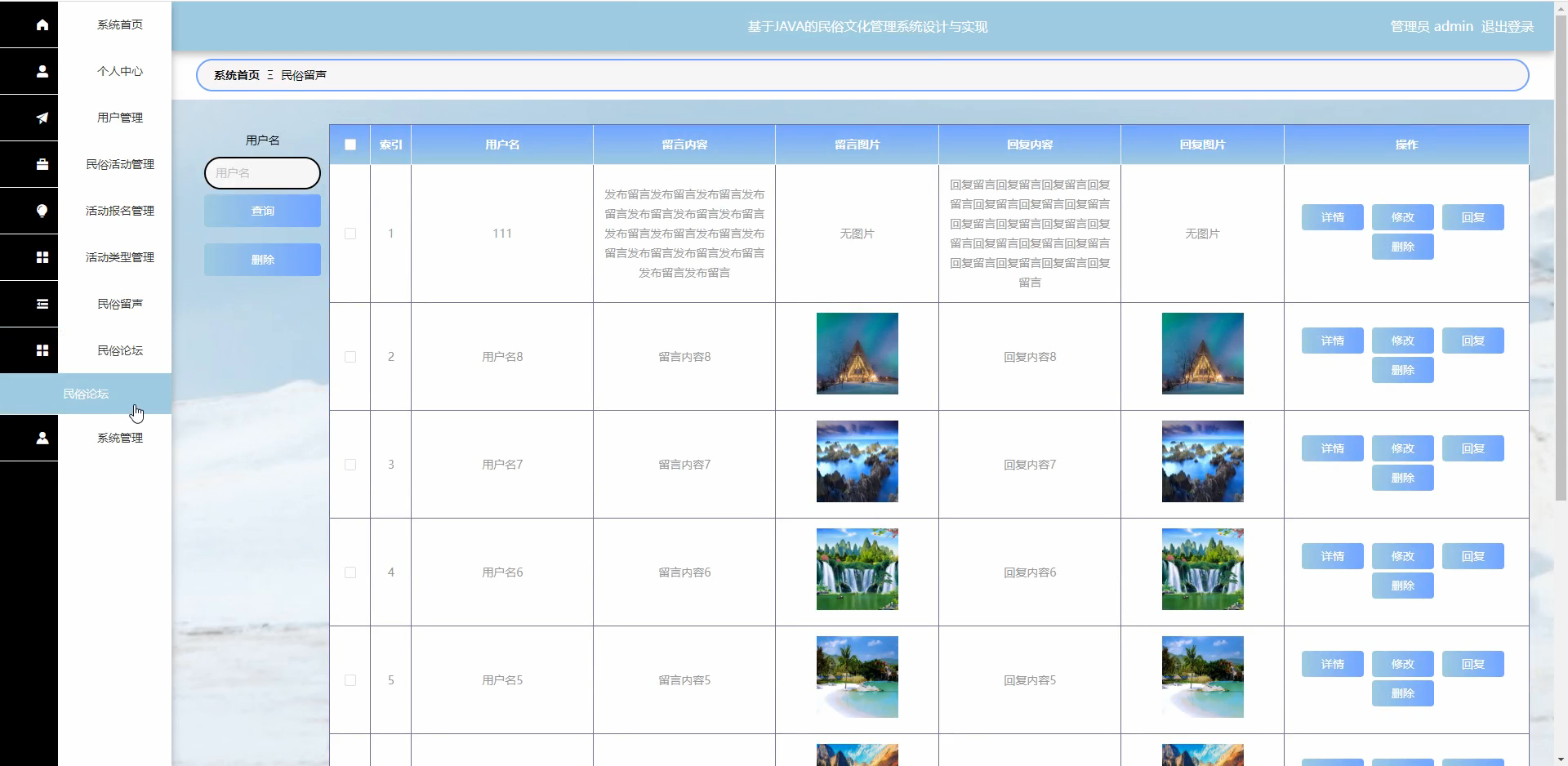1568x766 pixels.
Task: Click the 查询 search button
Action: click(262, 211)
